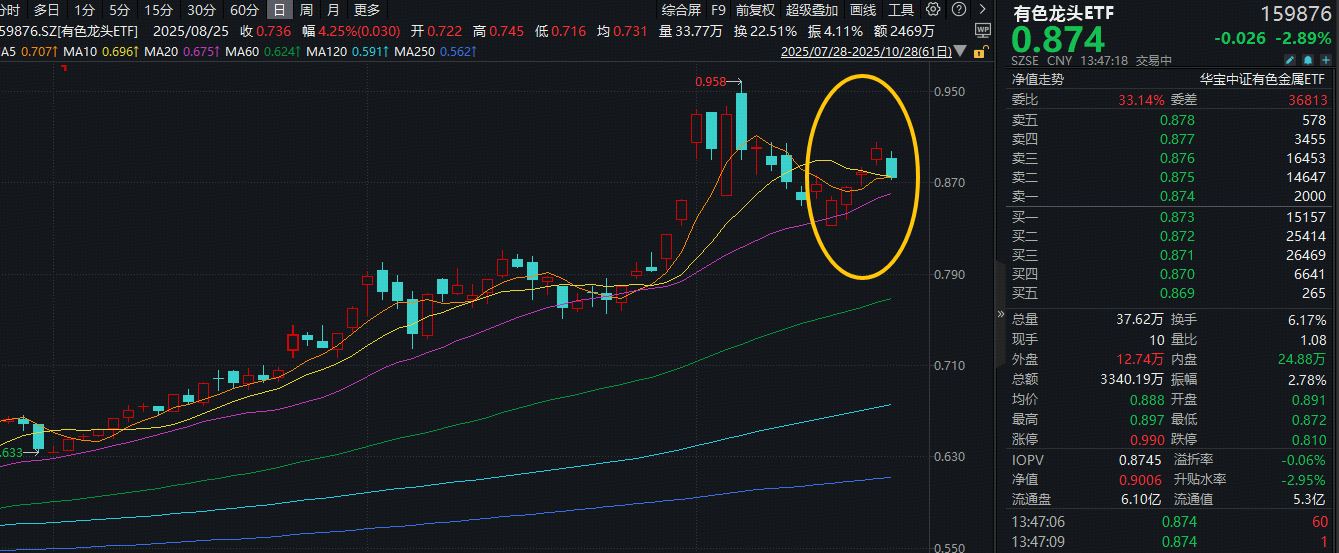Click the 买一 price 0.873
Screen dimensions: 1339x553
1177,217
